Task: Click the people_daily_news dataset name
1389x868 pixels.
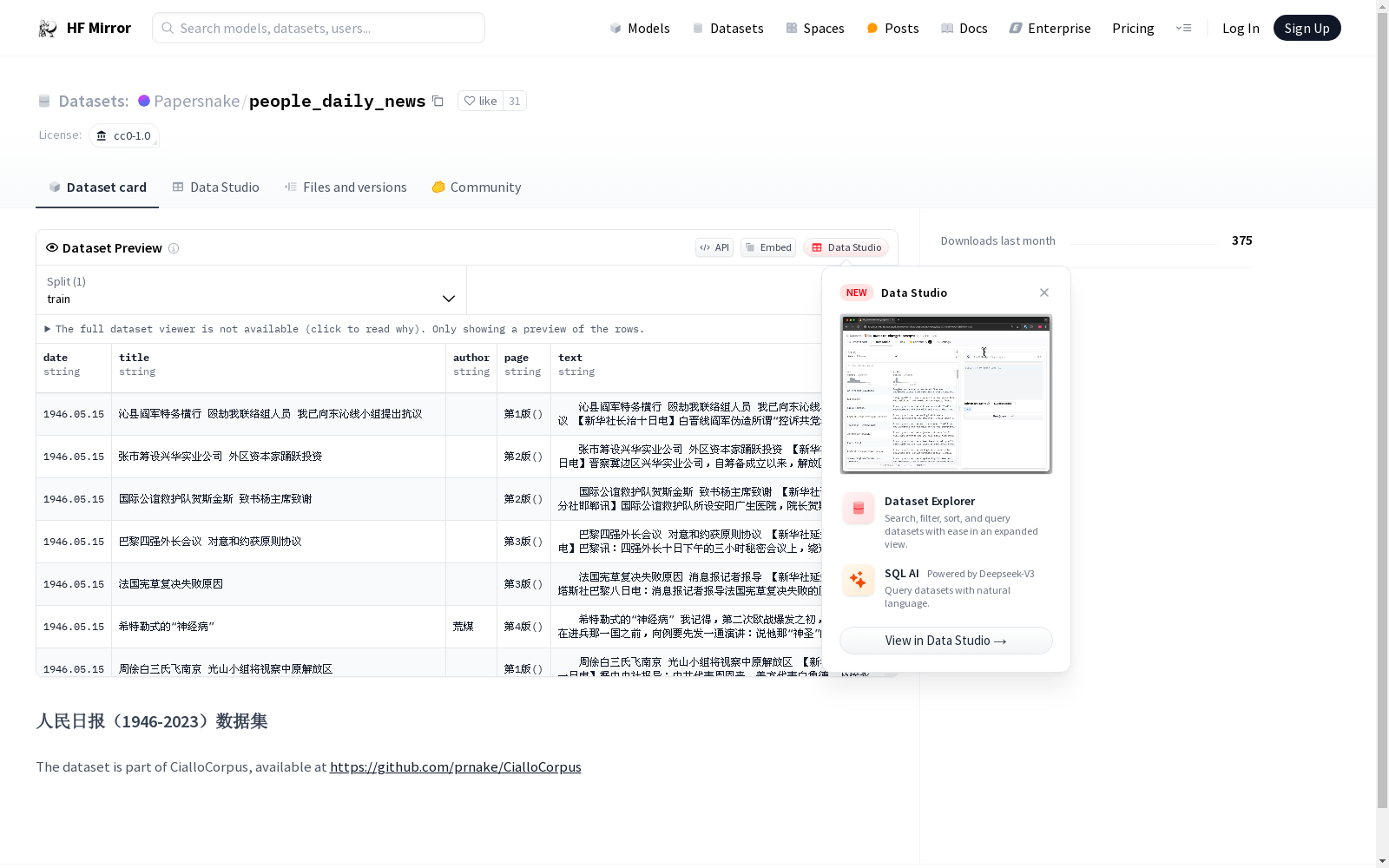Action: coord(337,101)
